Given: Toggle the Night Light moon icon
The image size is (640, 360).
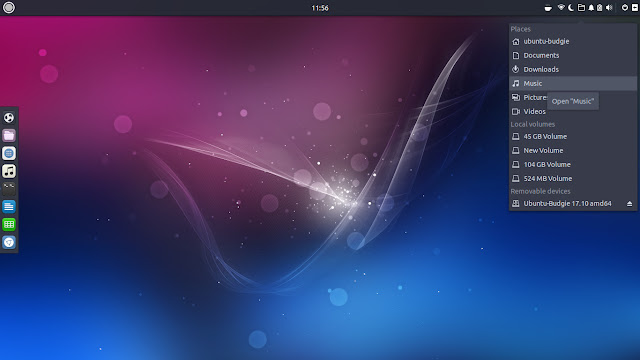Looking at the screenshot, I should point(571,8).
